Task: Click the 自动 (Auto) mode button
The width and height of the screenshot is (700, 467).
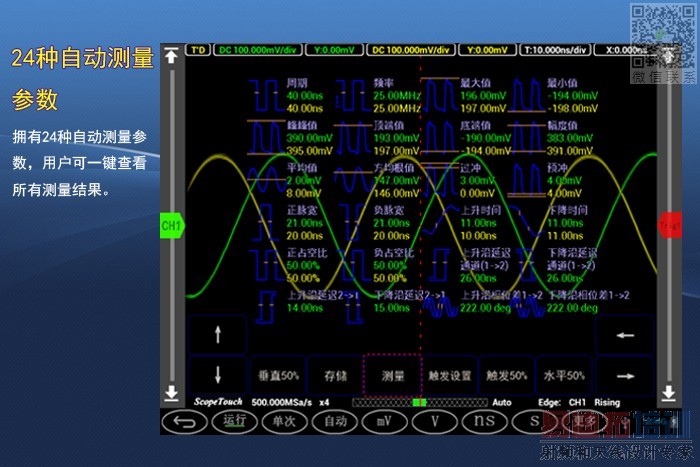Action: click(335, 421)
